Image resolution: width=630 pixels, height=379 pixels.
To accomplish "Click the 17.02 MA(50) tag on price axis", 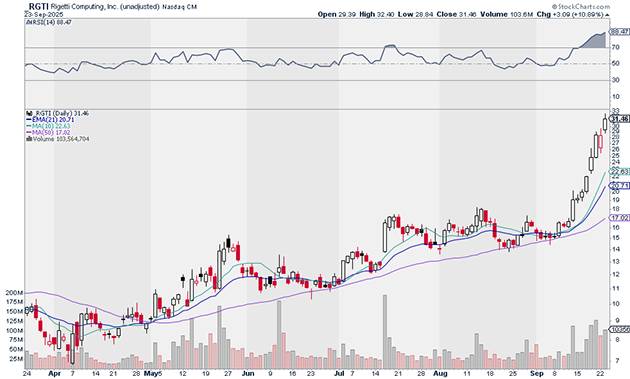I will pyautogui.click(x=620, y=218).
